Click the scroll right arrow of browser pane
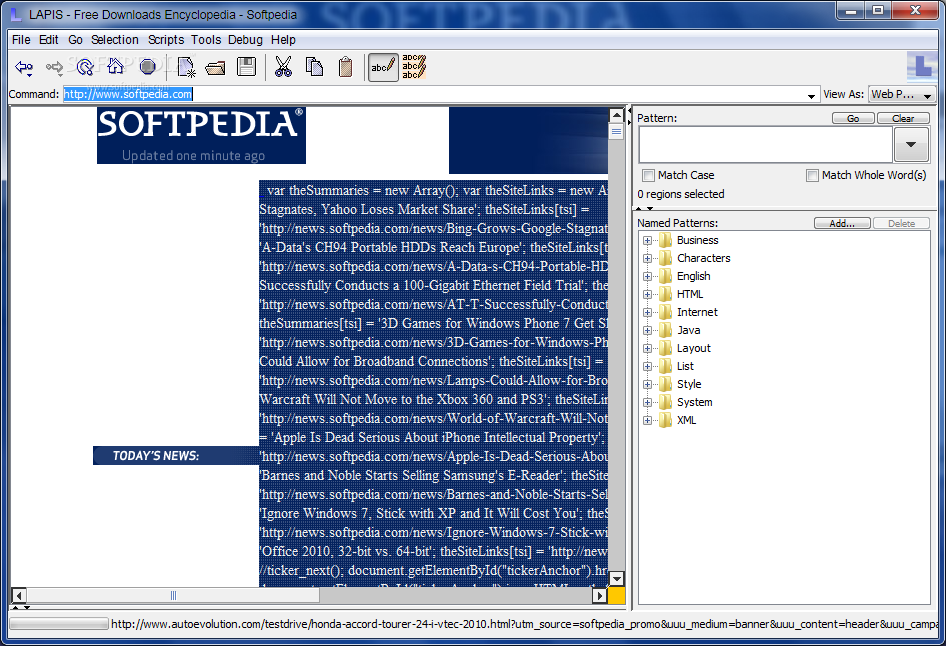 [x=599, y=595]
